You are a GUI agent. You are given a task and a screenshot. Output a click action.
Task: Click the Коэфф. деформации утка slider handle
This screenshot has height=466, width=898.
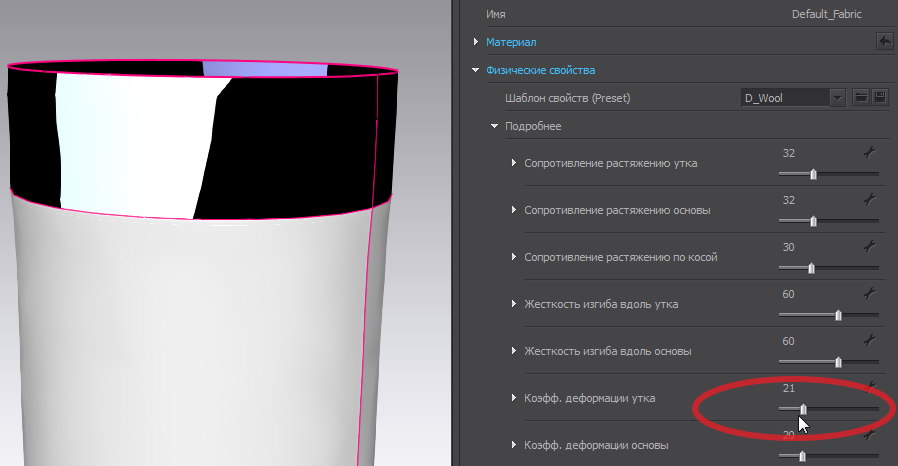point(803,408)
